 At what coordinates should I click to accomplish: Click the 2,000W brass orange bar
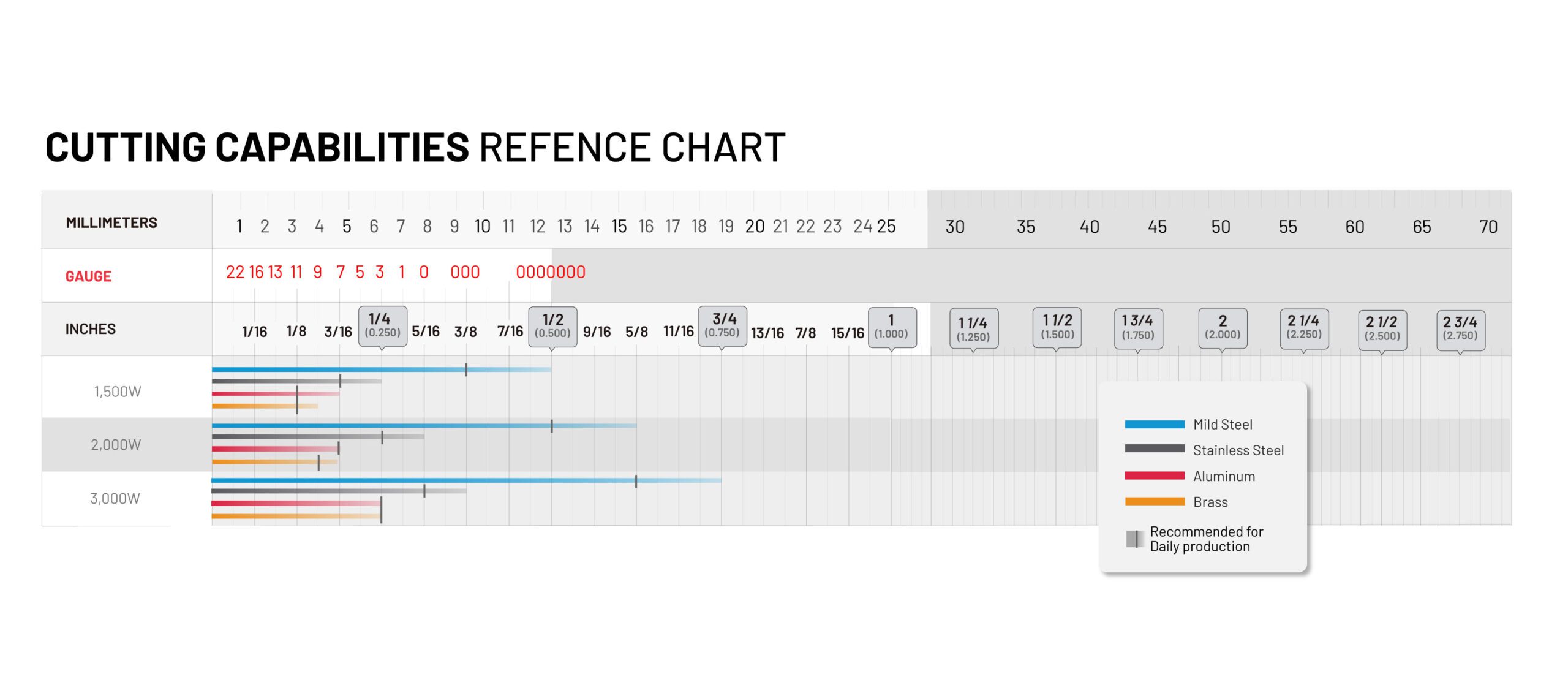pos(274,462)
